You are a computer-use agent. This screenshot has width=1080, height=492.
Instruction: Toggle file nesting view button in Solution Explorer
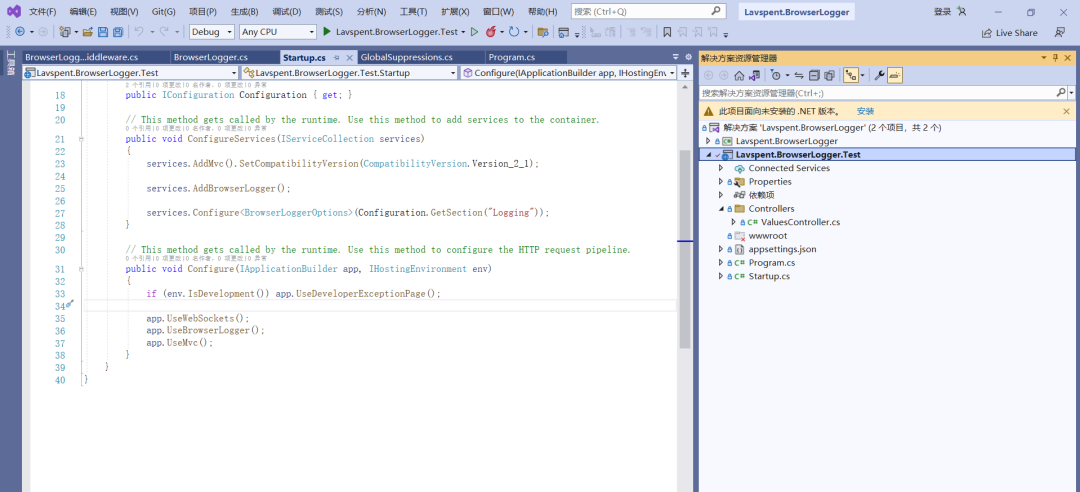851,75
